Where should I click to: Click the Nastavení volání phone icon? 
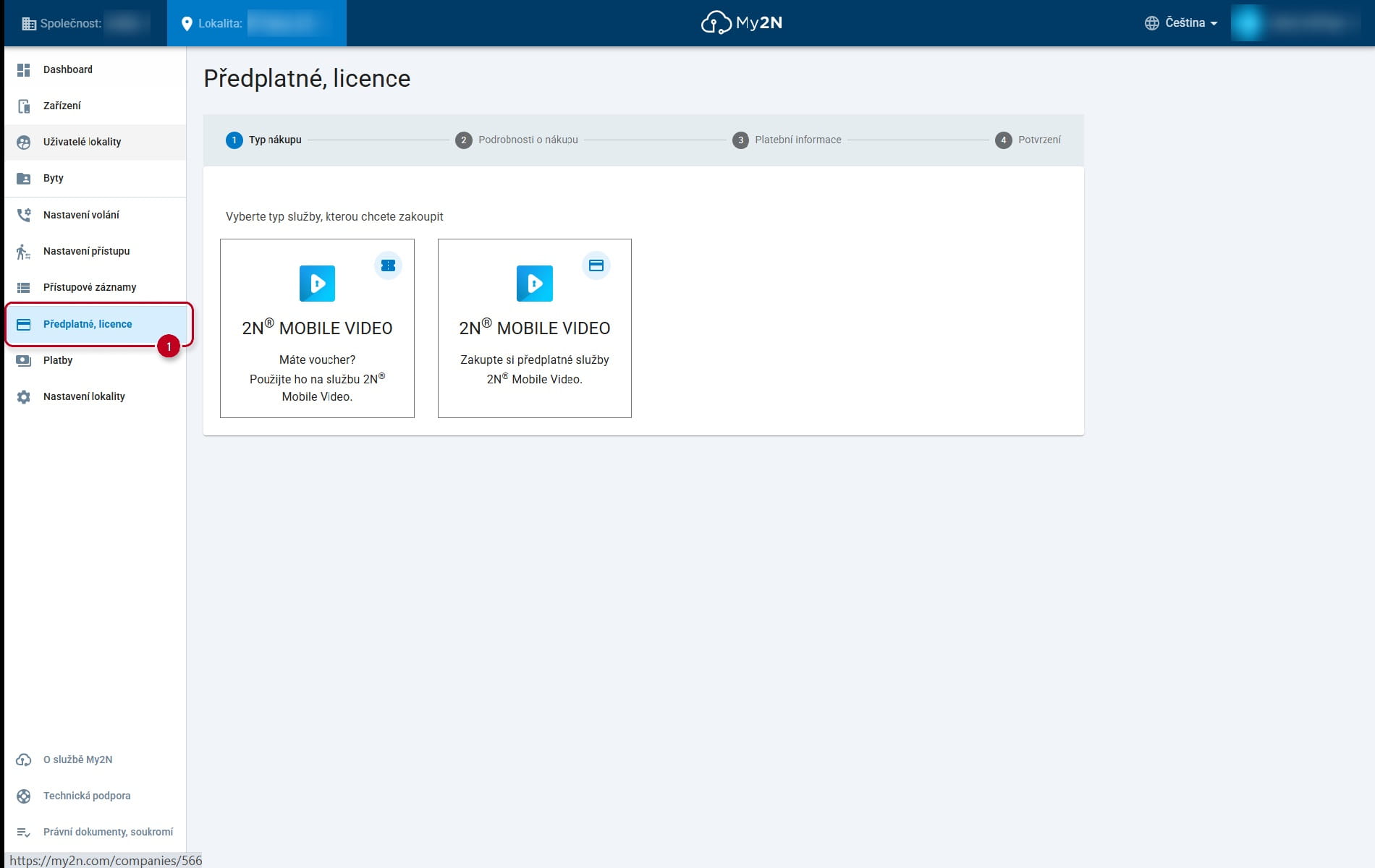pos(23,215)
